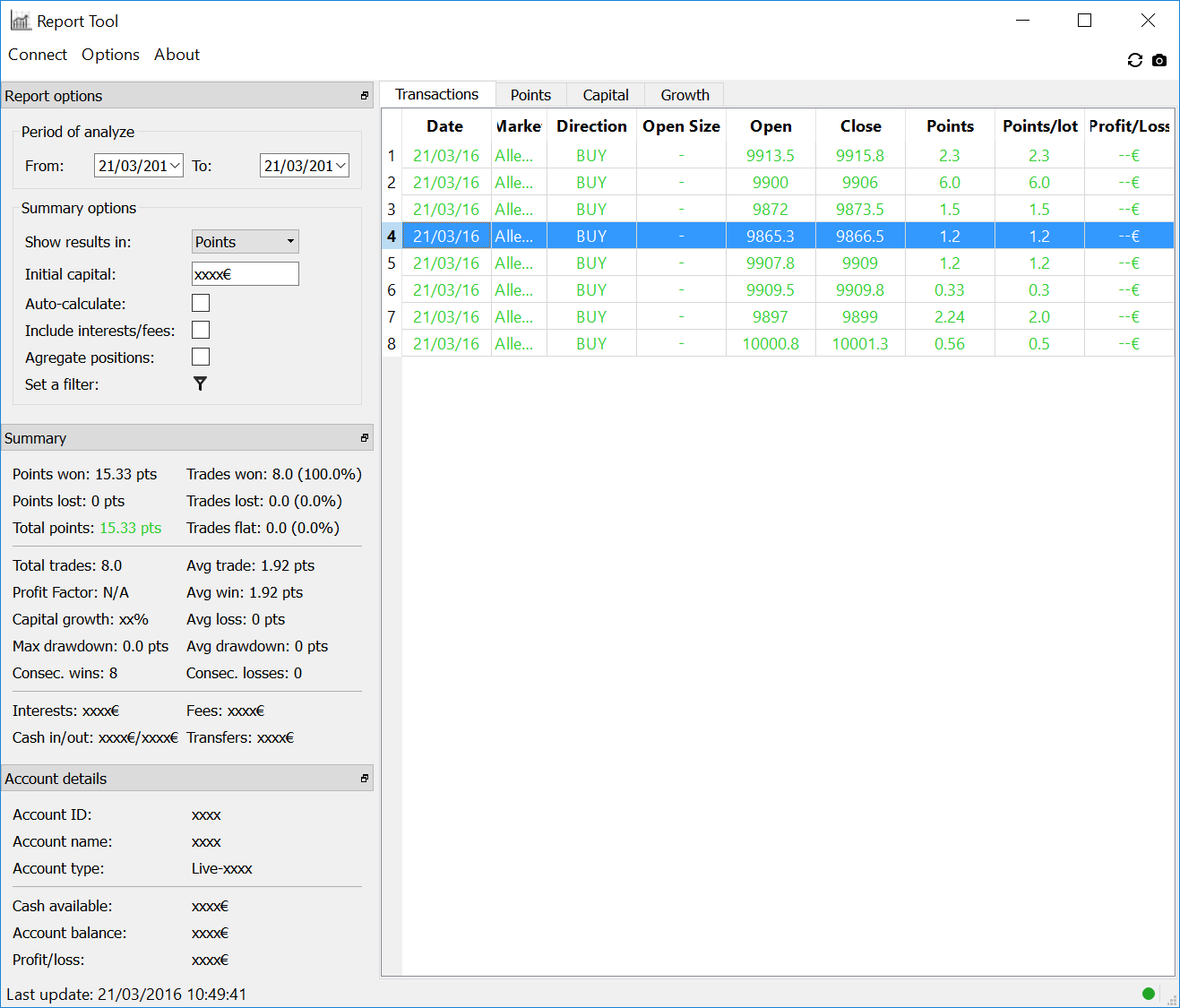Undock the Report options panel
The image size is (1180, 1008).
(x=365, y=96)
